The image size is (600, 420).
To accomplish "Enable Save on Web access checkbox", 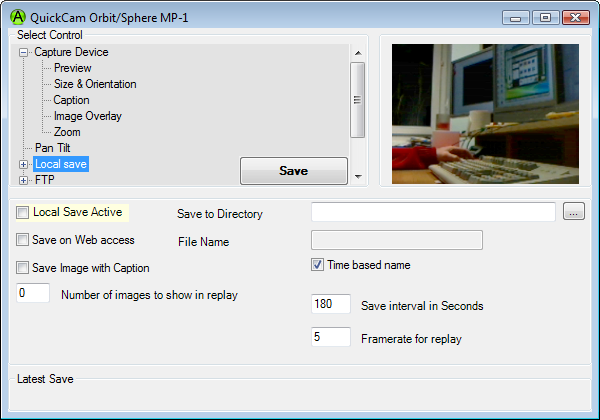I will point(23,240).
